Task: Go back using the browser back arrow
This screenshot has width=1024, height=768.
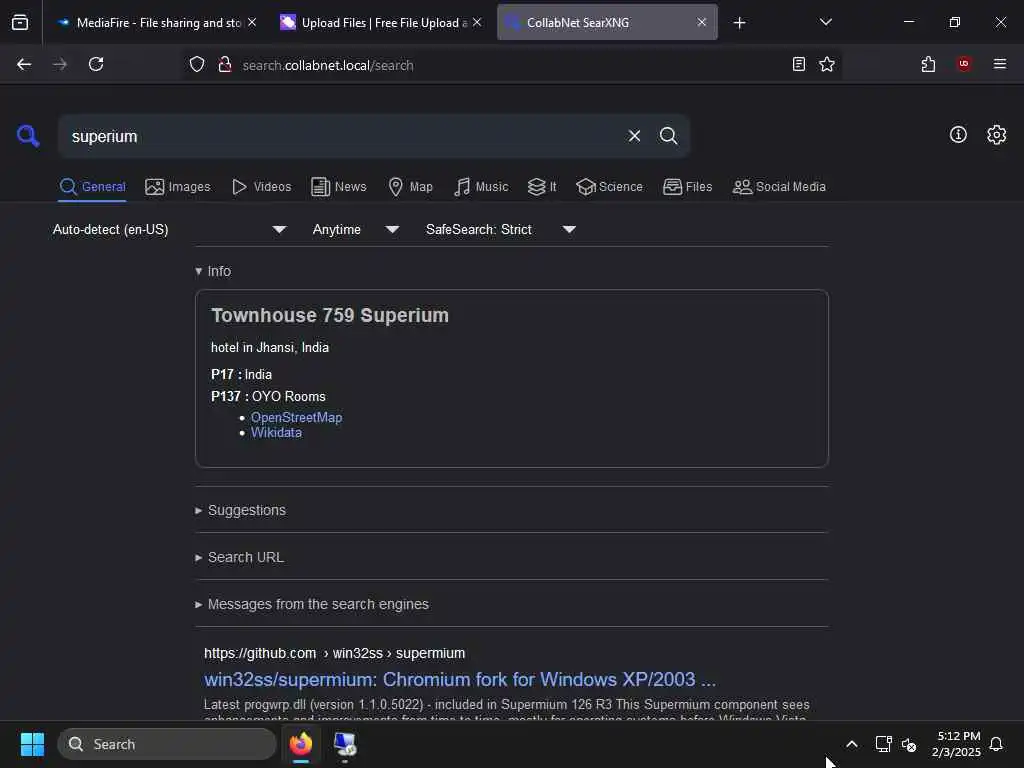Action: tap(24, 64)
